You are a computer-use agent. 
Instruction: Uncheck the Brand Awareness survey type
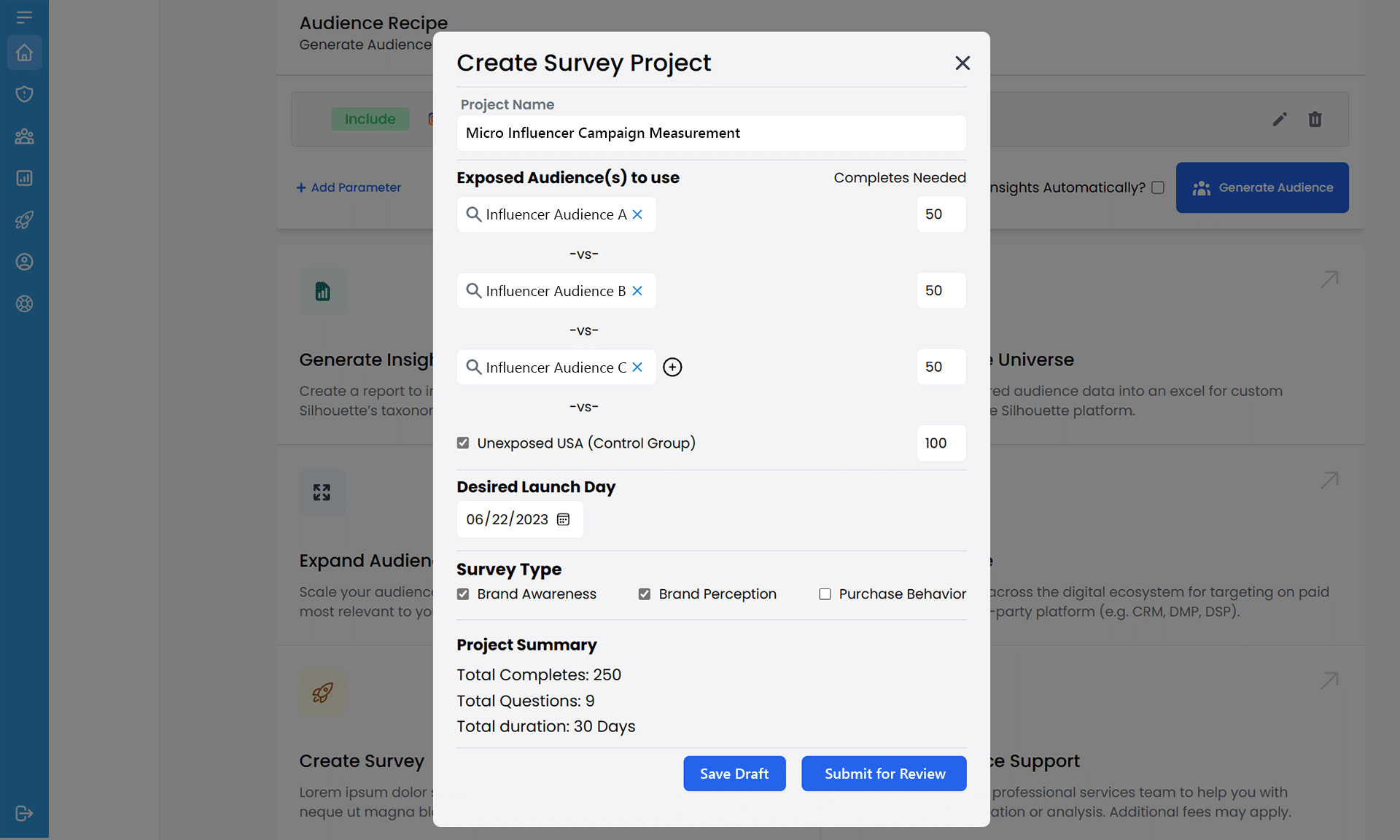[x=463, y=594]
